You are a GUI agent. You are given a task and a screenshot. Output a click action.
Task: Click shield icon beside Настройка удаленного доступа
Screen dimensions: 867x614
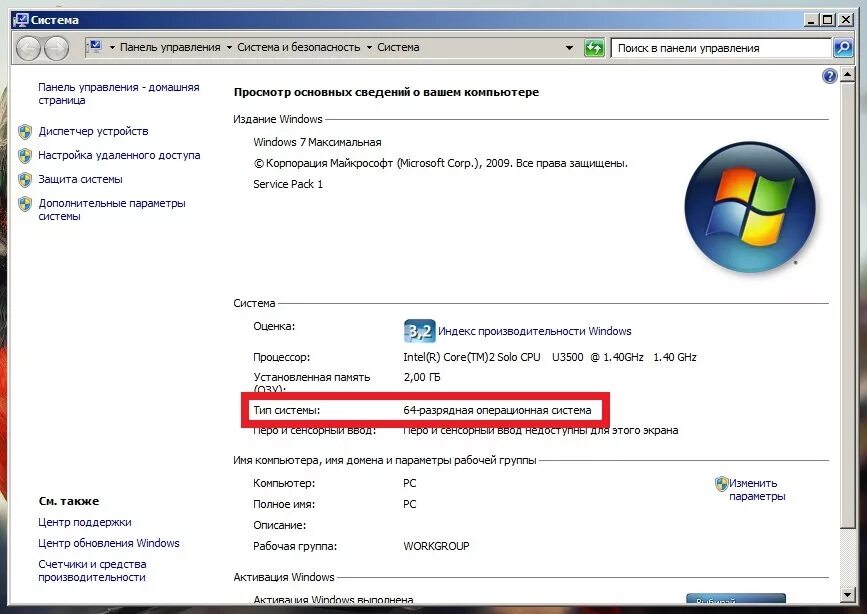click(25, 155)
